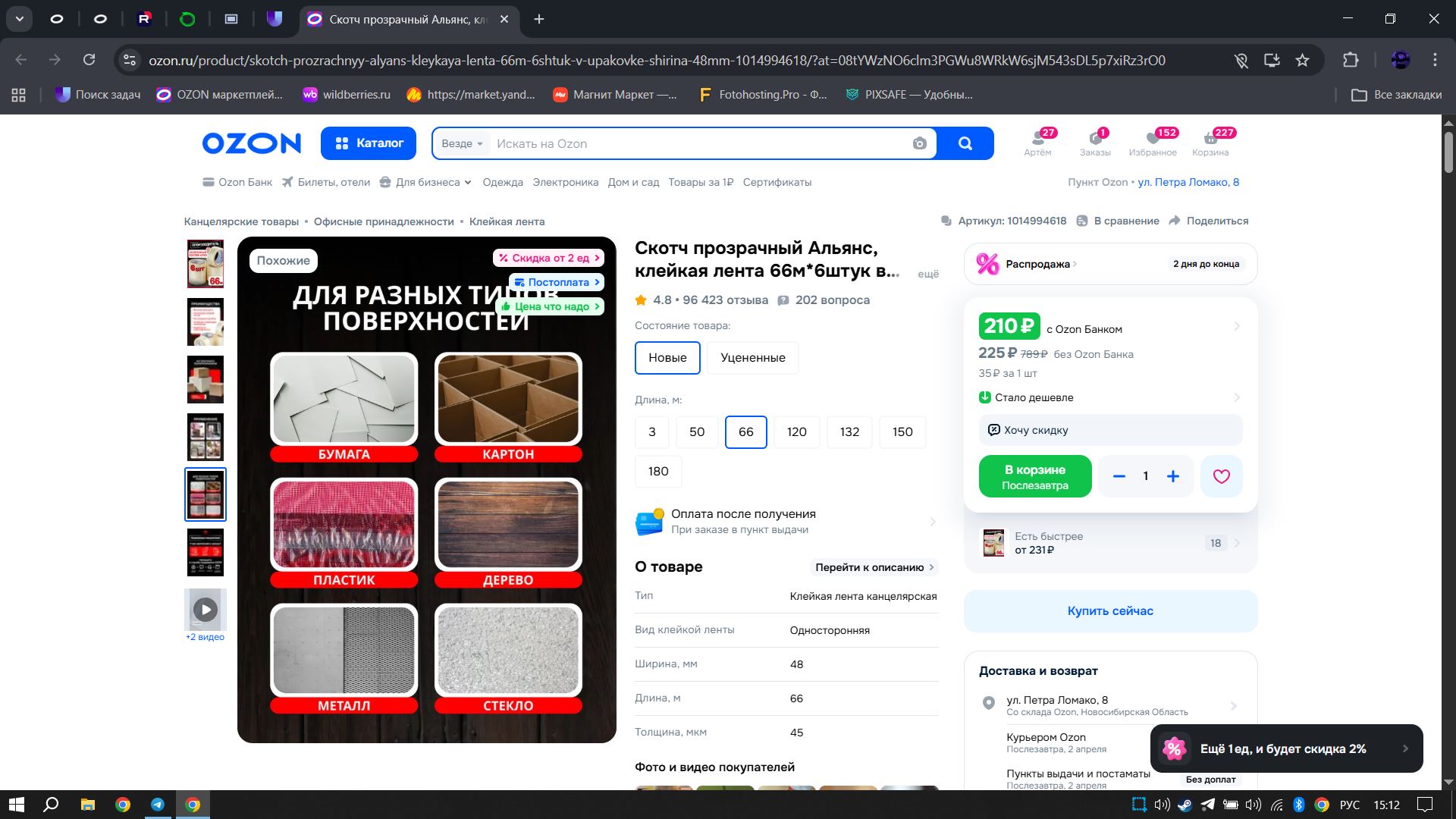
Task: Open the Каталог menu
Action: [369, 143]
